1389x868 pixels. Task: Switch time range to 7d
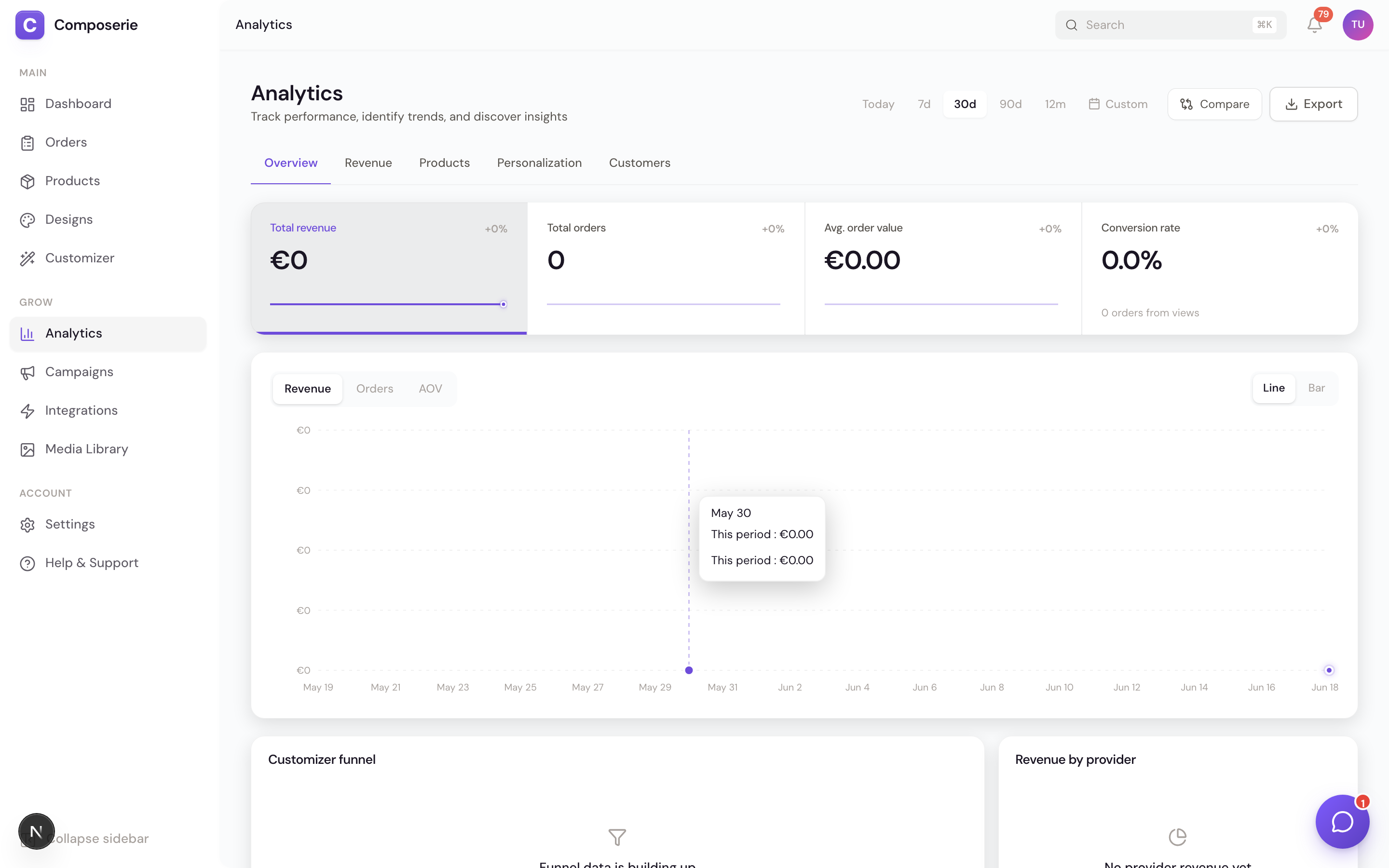[924, 104]
